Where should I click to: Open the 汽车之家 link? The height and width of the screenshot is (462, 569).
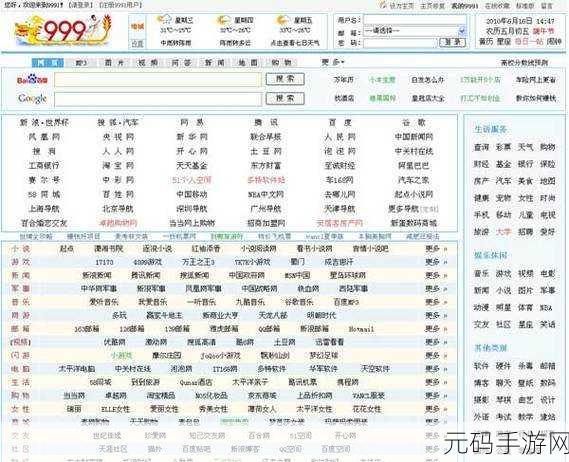pos(414,180)
